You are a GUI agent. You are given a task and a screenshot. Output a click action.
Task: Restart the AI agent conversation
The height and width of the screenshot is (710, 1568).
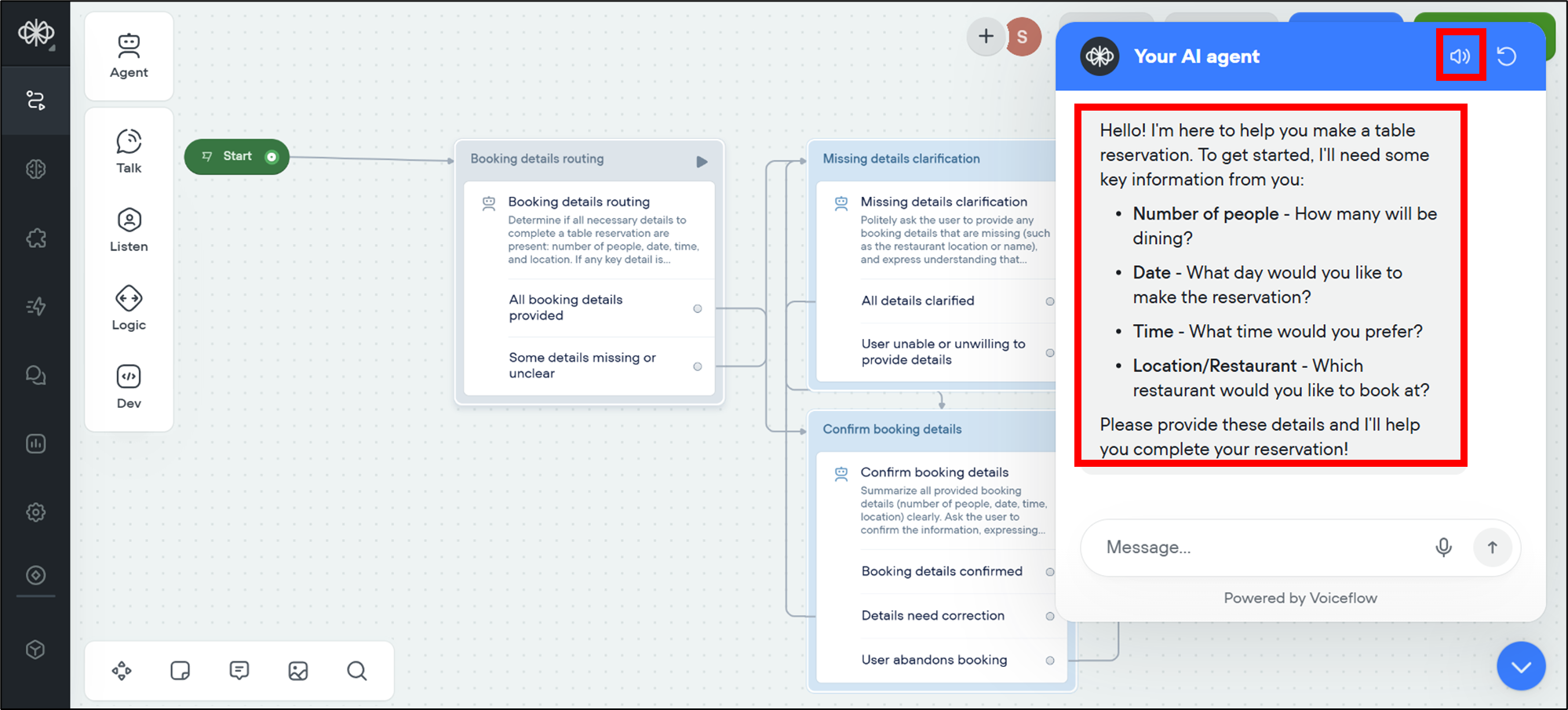tap(1506, 56)
